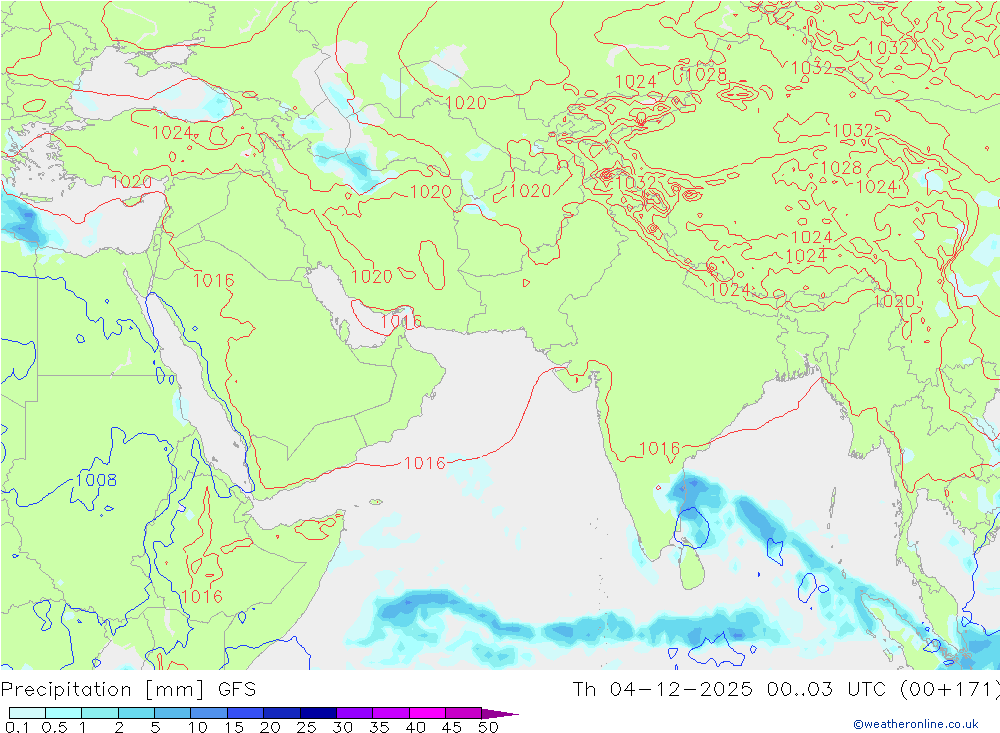Image resolution: width=1000 pixels, height=733 pixels.
Task: Click the '(00+171)' forecast hour text
Action: [950, 690]
